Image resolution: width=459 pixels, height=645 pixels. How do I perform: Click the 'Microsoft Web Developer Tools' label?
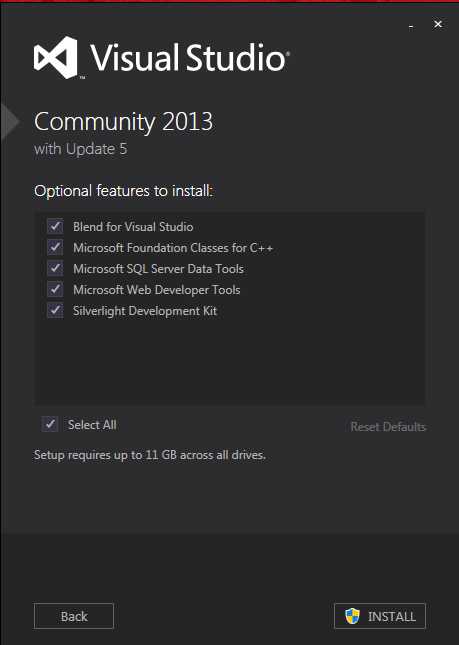(x=157, y=290)
